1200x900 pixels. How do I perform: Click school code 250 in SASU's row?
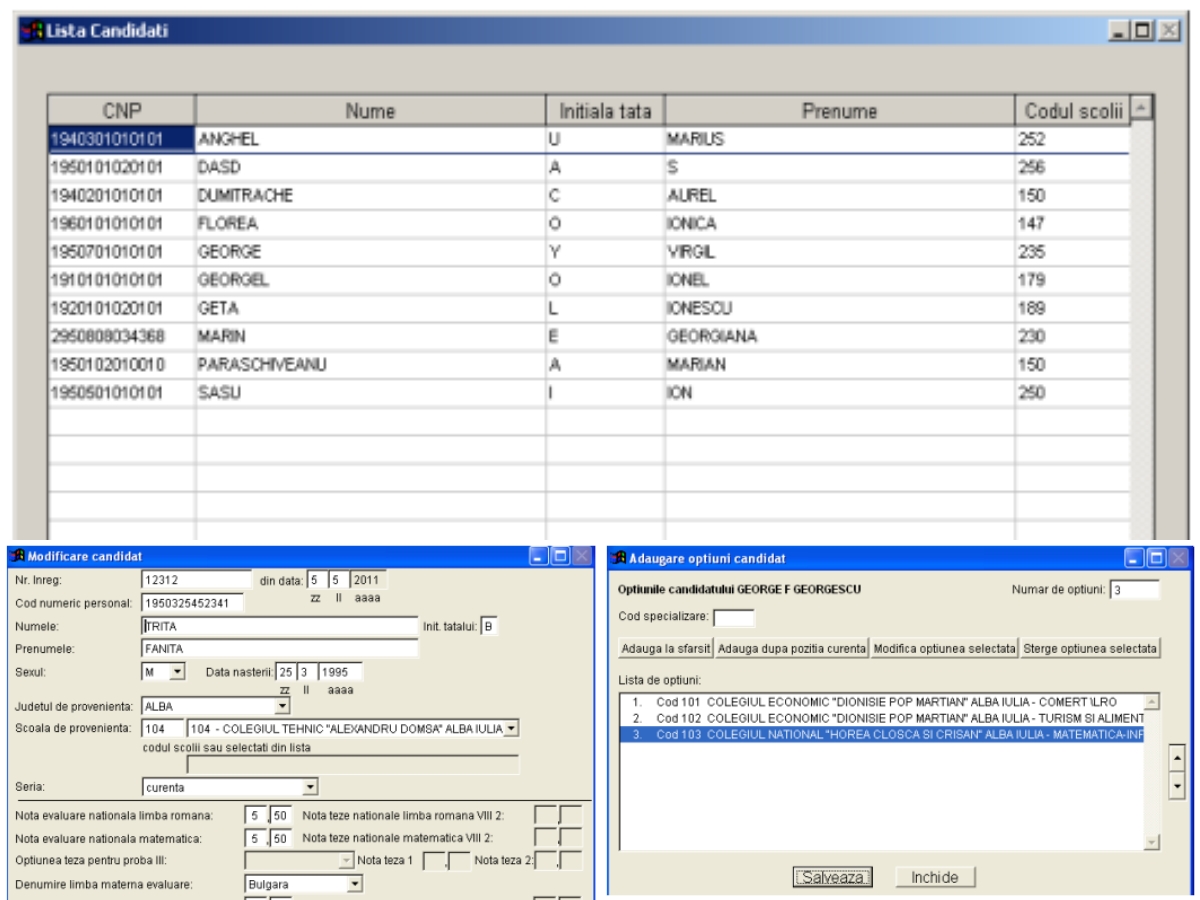(x=1072, y=393)
